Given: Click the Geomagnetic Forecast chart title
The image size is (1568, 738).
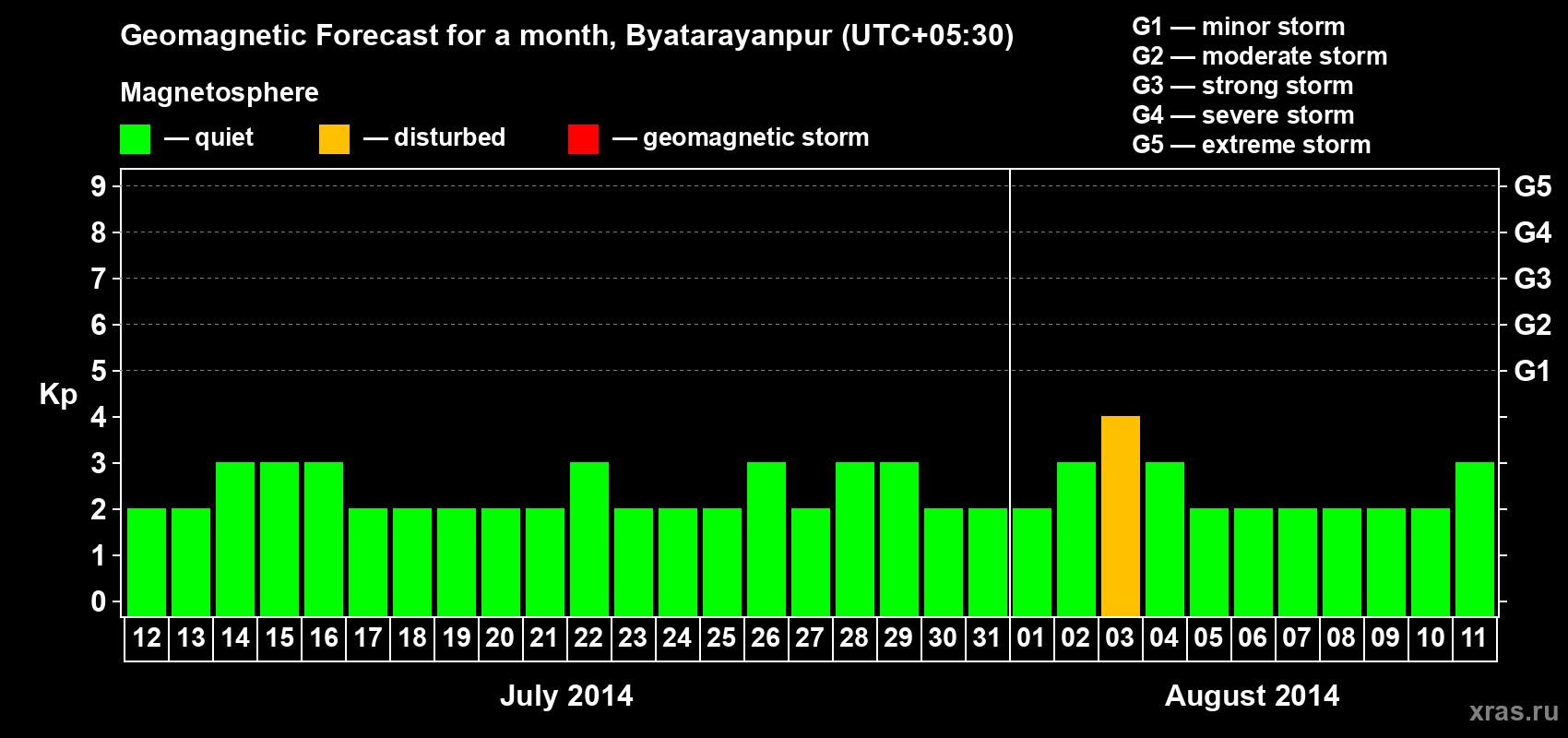Looking at the screenshot, I should (x=567, y=35).
